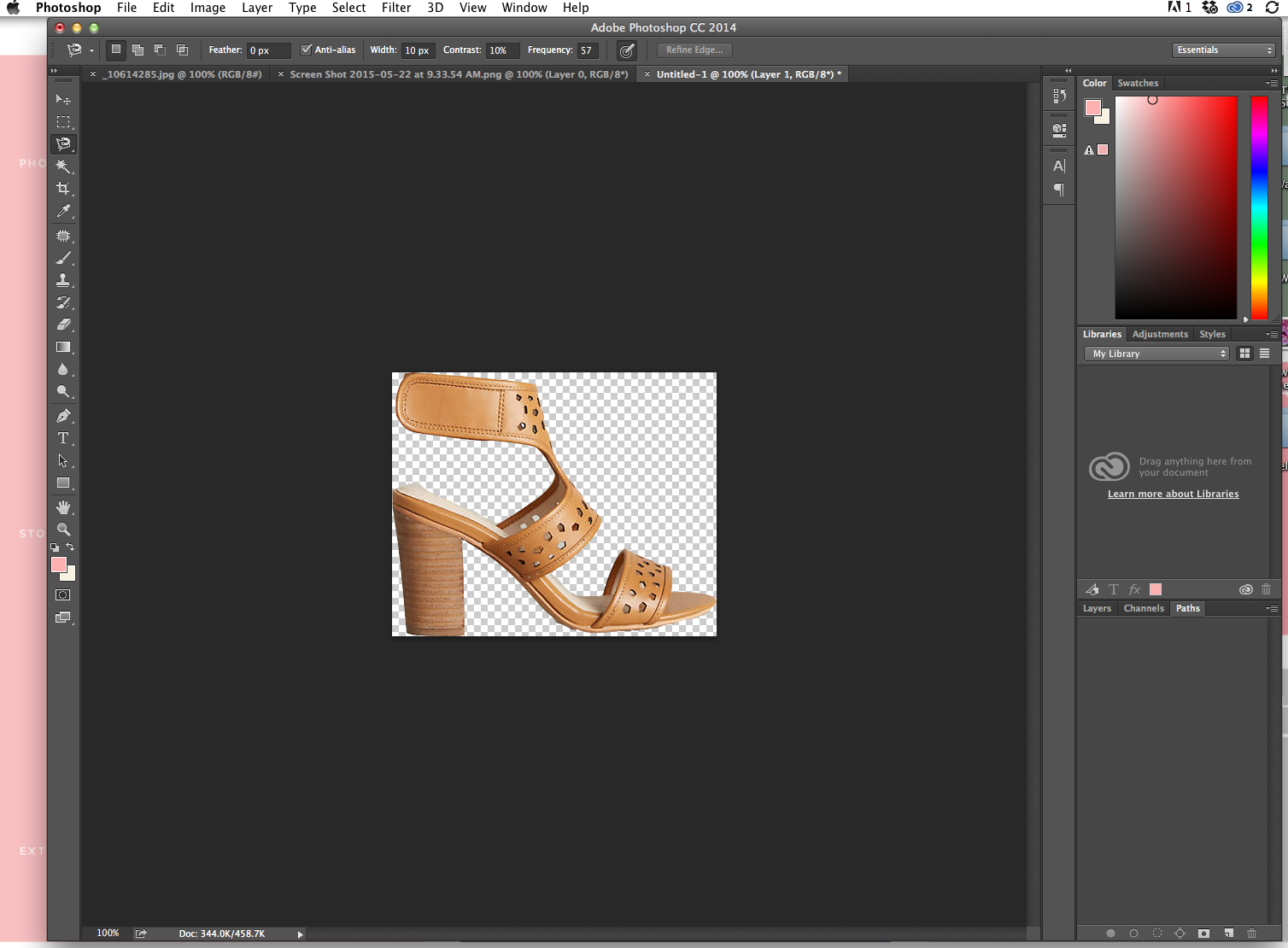Image resolution: width=1288 pixels, height=948 pixels.
Task: Click the Frequency input field
Action: click(x=588, y=50)
